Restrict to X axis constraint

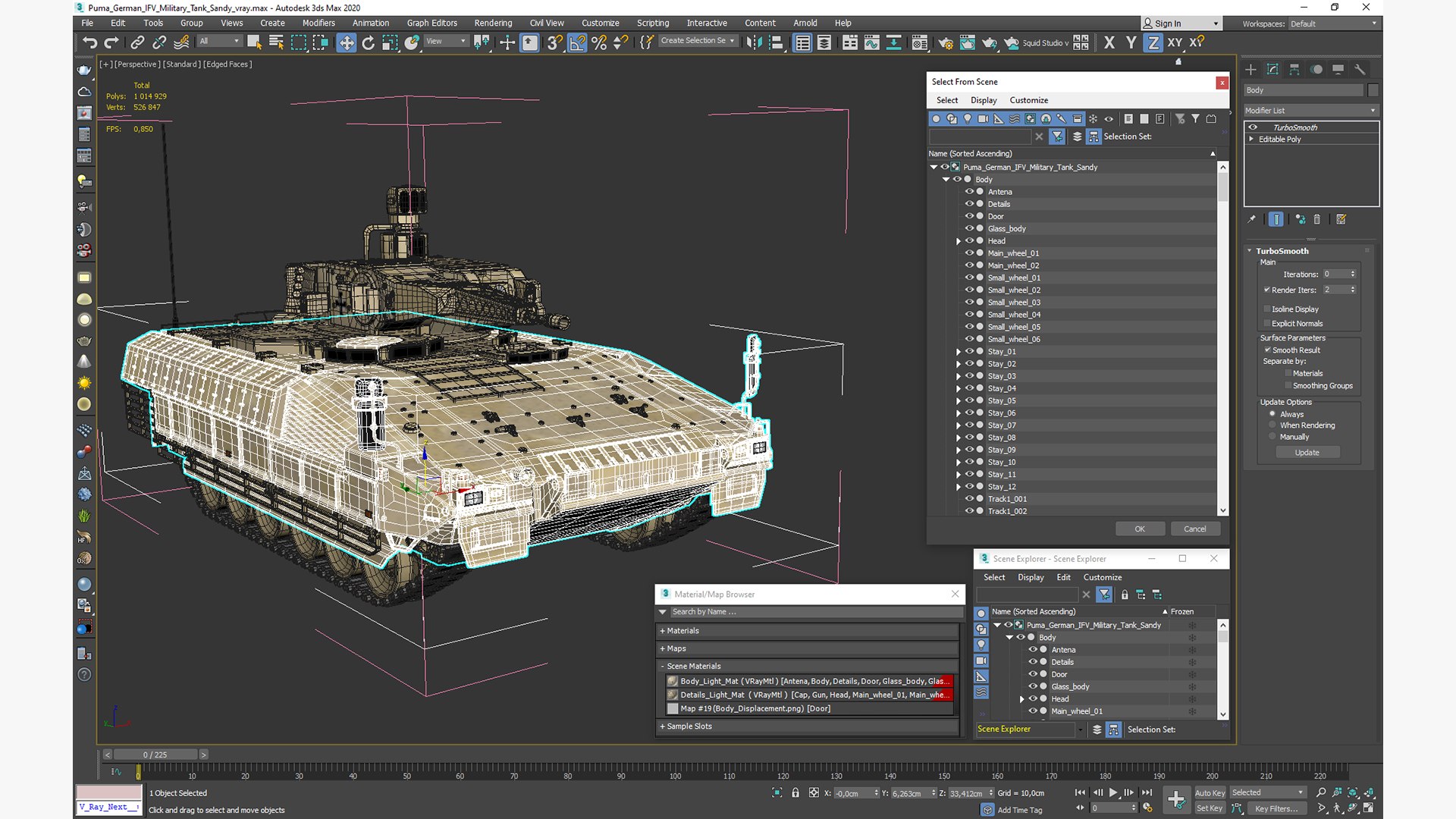pyautogui.click(x=1109, y=42)
